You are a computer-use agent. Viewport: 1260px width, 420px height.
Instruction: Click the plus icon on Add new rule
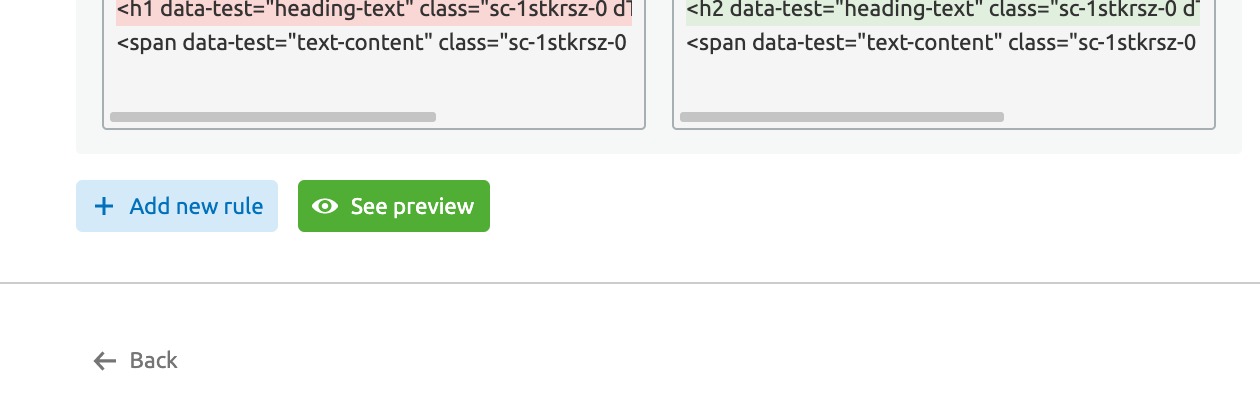point(104,206)
